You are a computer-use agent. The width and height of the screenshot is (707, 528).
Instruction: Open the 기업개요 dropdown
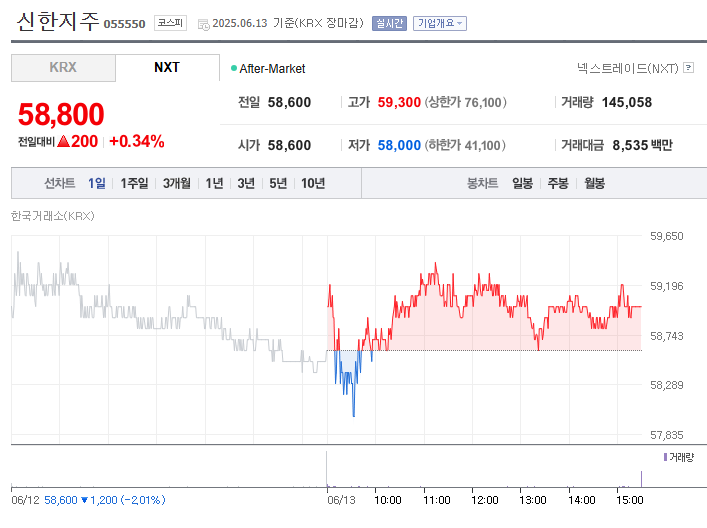[x=440, y=23]
